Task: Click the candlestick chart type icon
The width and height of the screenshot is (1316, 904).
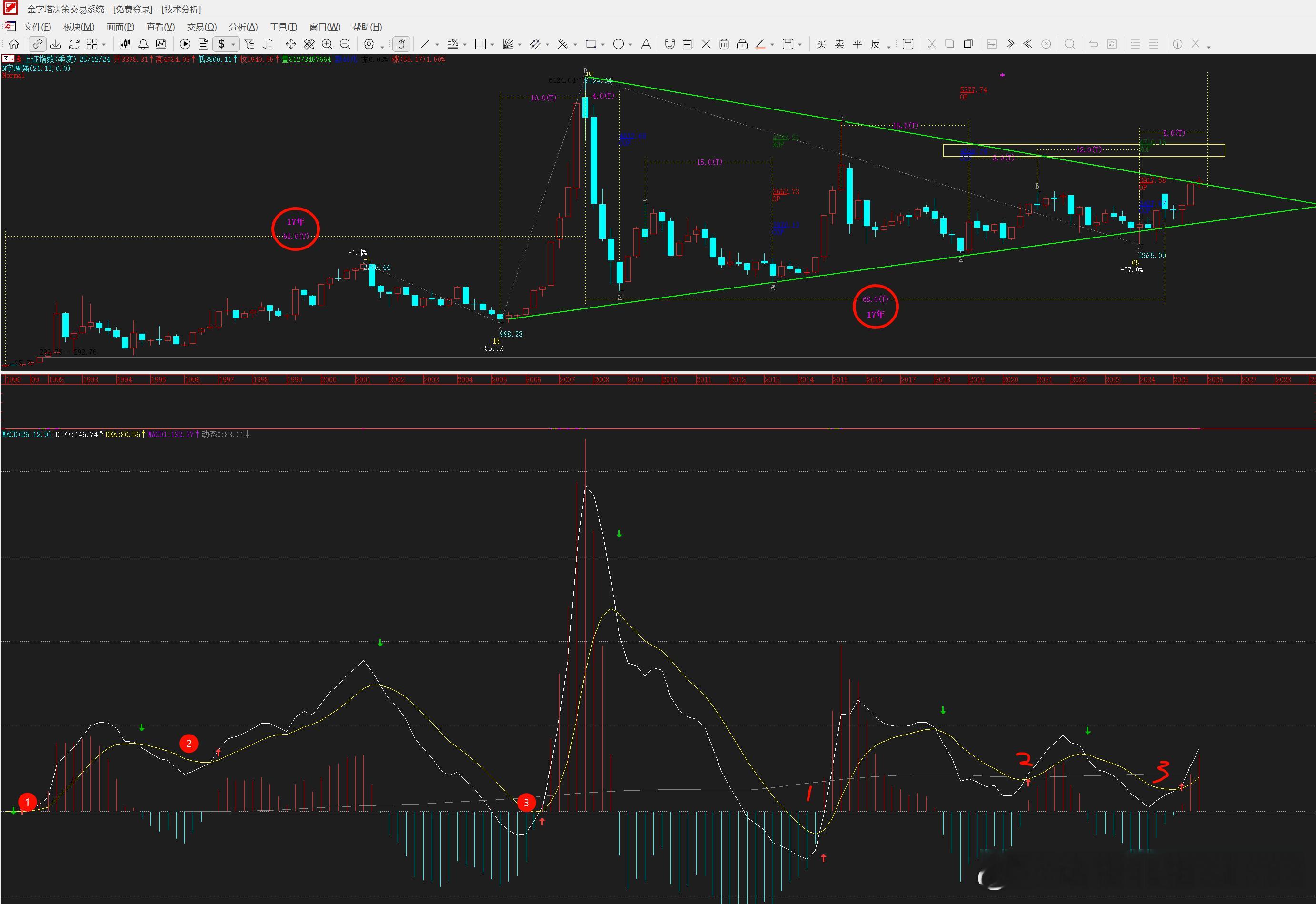Action: [125, 44]
